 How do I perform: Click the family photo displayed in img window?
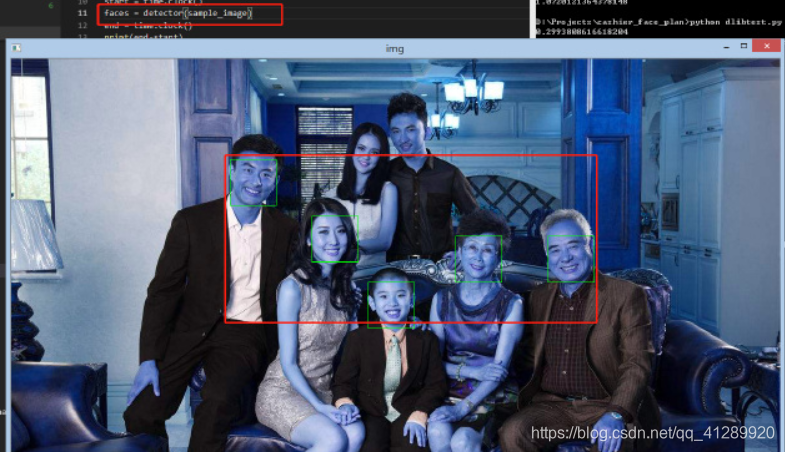click(x=396, y=255)
